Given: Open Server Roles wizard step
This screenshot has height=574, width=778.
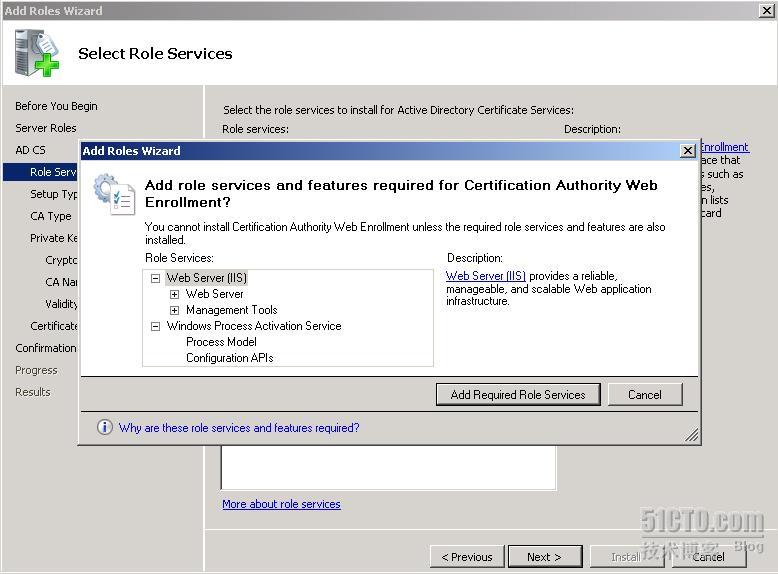Looking at the screenshot, I should (x=46, y=128).
